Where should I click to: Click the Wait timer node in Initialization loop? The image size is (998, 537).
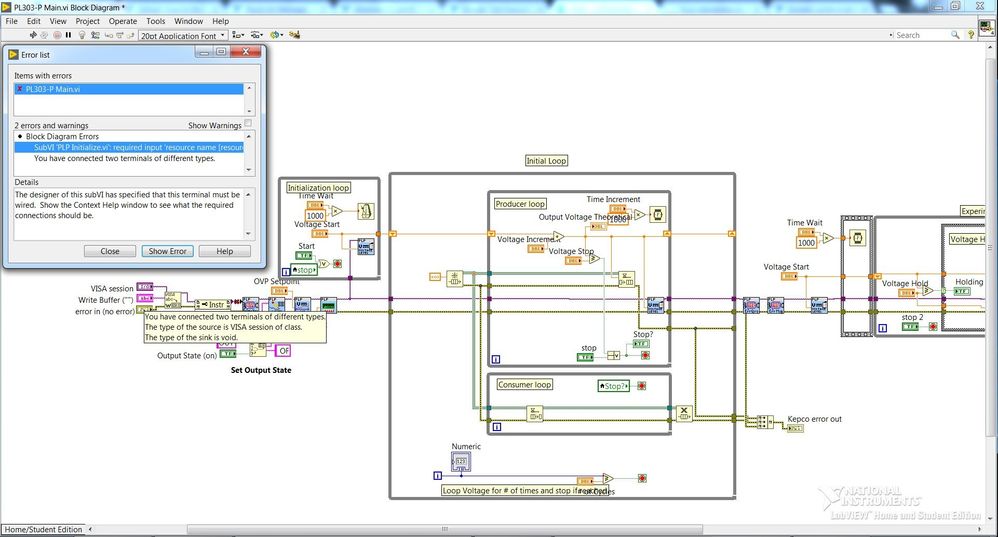(365, 211)
